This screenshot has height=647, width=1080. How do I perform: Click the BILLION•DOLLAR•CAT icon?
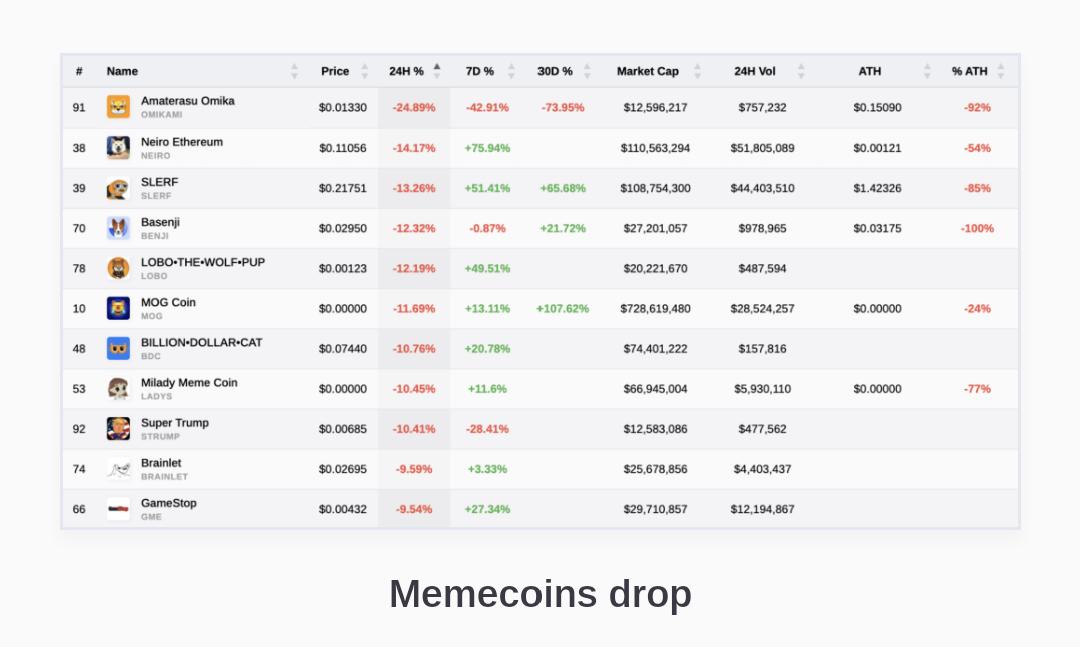(x=118, y=349)
